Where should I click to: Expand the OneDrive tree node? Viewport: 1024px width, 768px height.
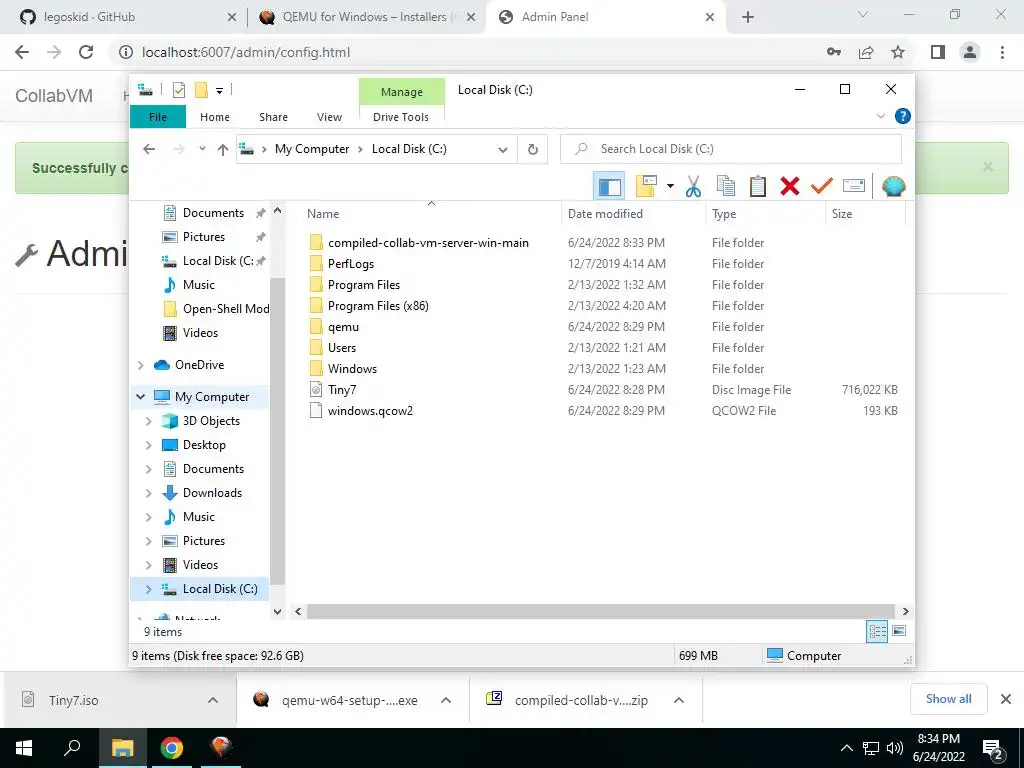point(140,365)
